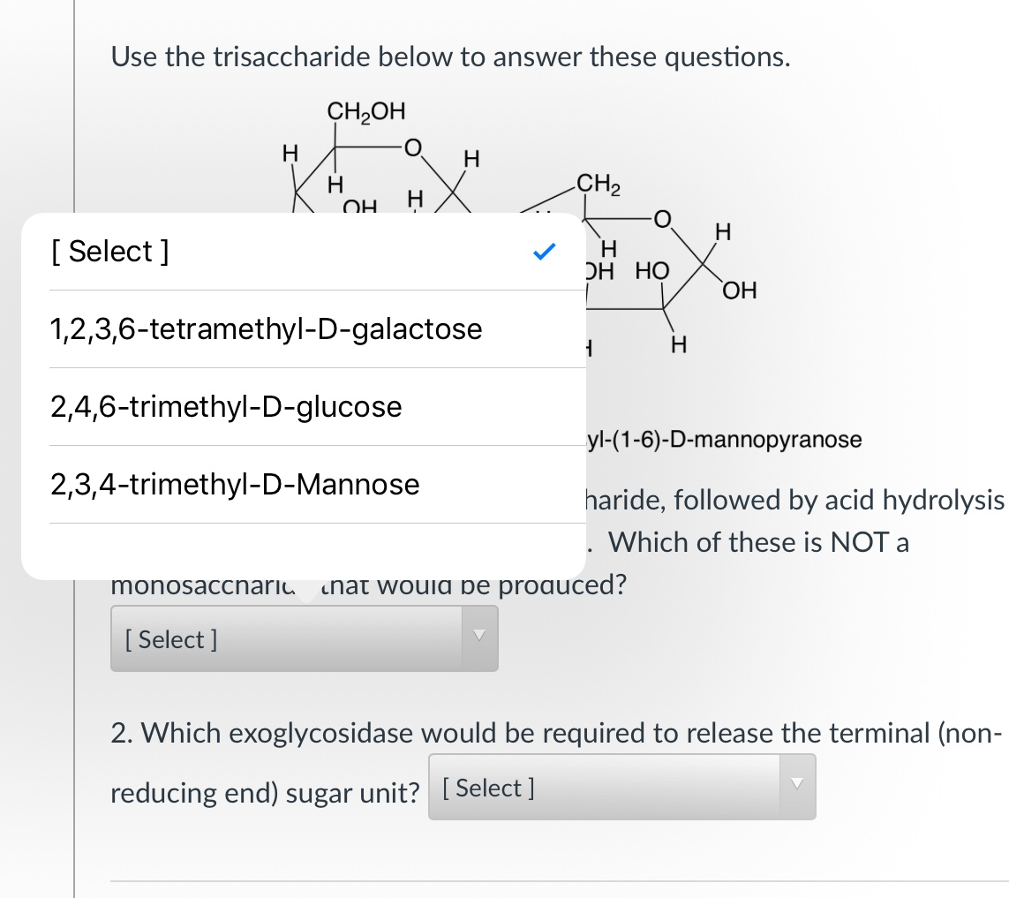
Task: Select 2,4,6-trimethyl-D-glucose as the answer
Action: [x=225, y=407]
